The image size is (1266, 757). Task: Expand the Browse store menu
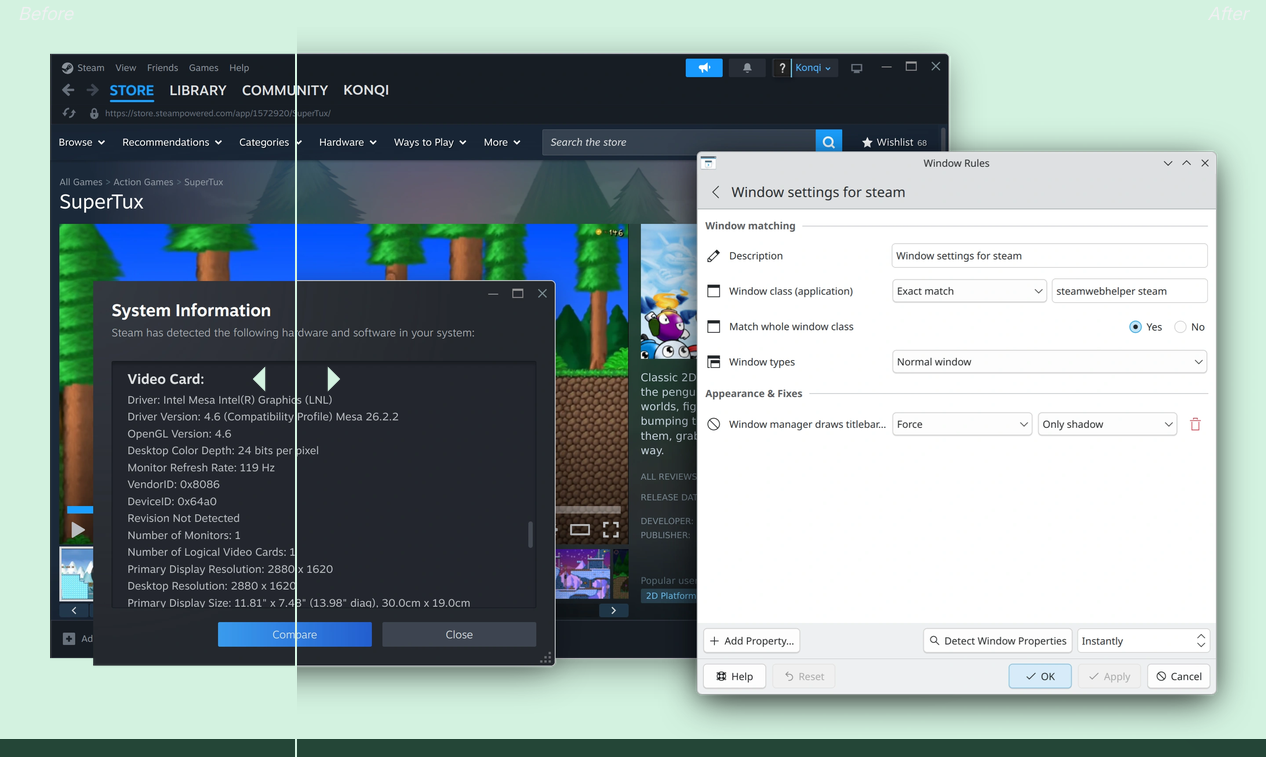[x=81, y=142]
